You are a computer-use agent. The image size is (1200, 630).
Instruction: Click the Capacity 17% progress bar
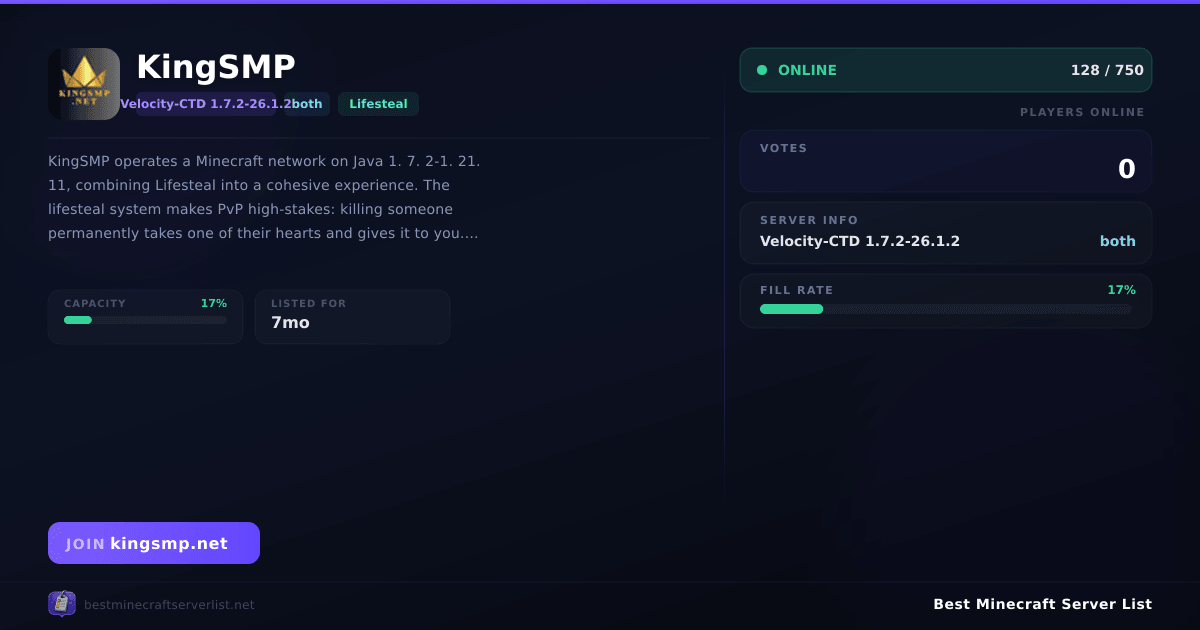(x=146, y=320)
